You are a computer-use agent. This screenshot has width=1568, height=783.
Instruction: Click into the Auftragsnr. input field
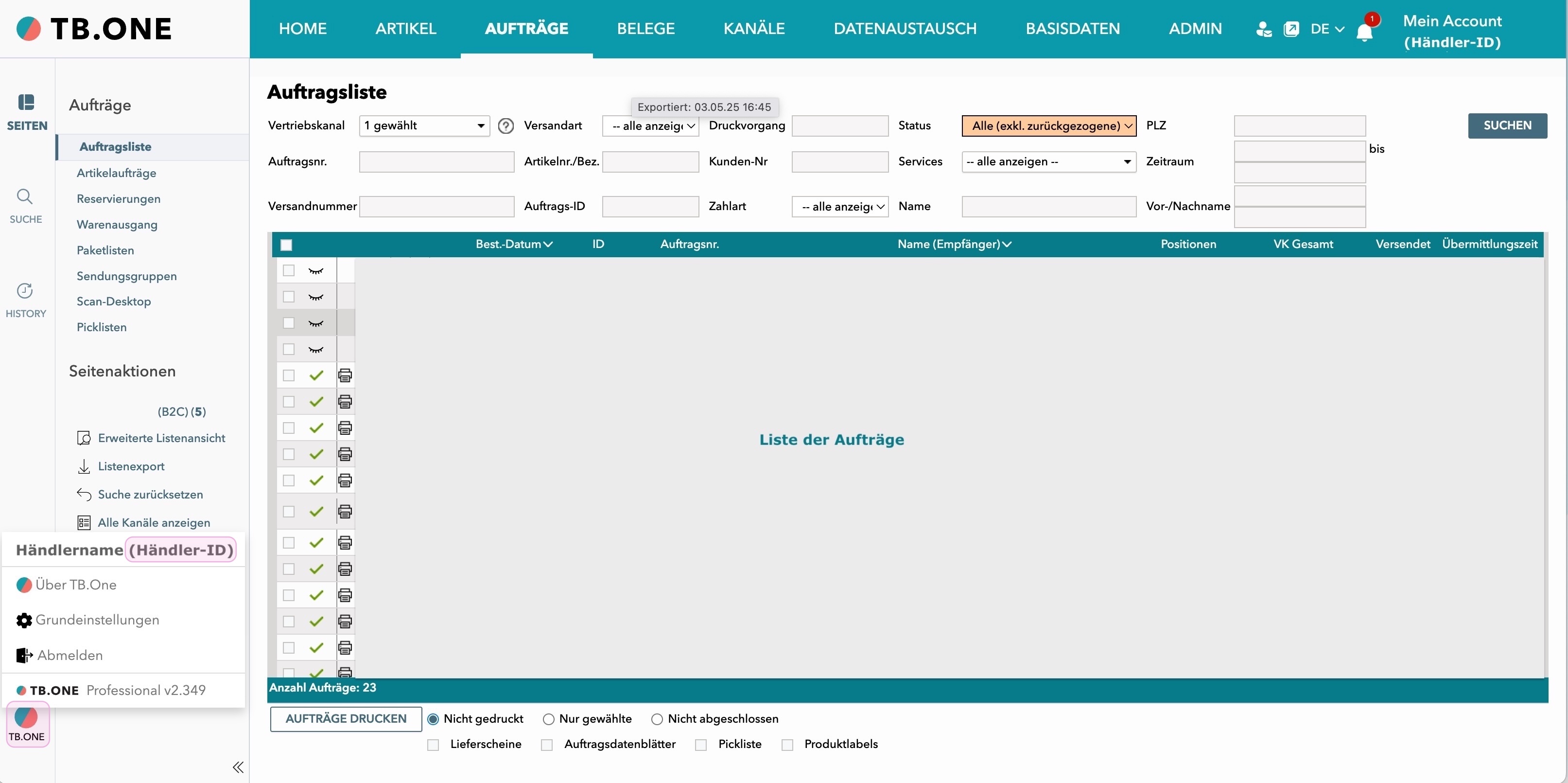436,162
